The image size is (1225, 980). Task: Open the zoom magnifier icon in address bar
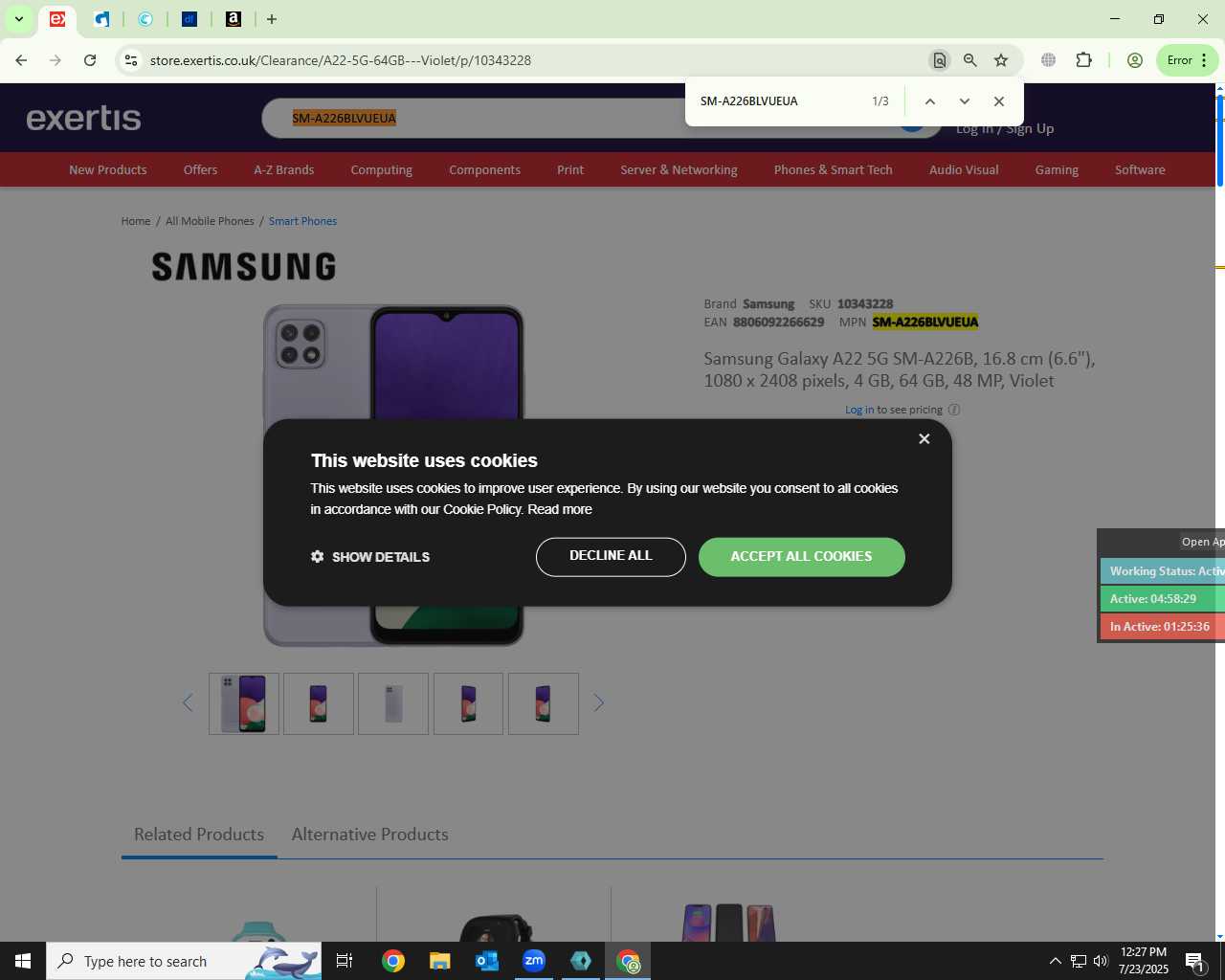click(x=970, y=60)
